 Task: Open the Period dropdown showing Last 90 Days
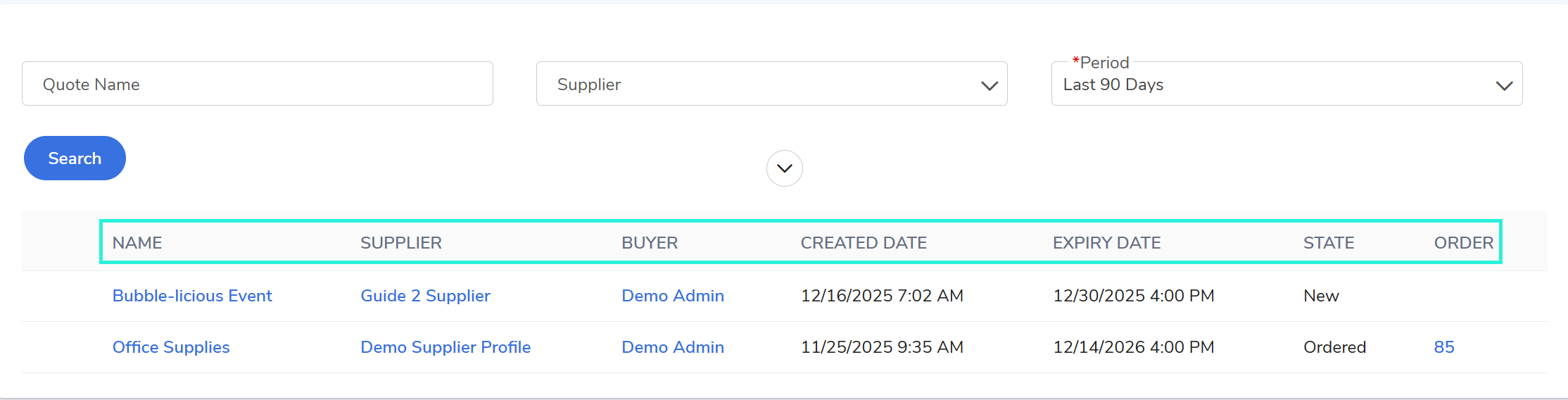[1286, 85]
